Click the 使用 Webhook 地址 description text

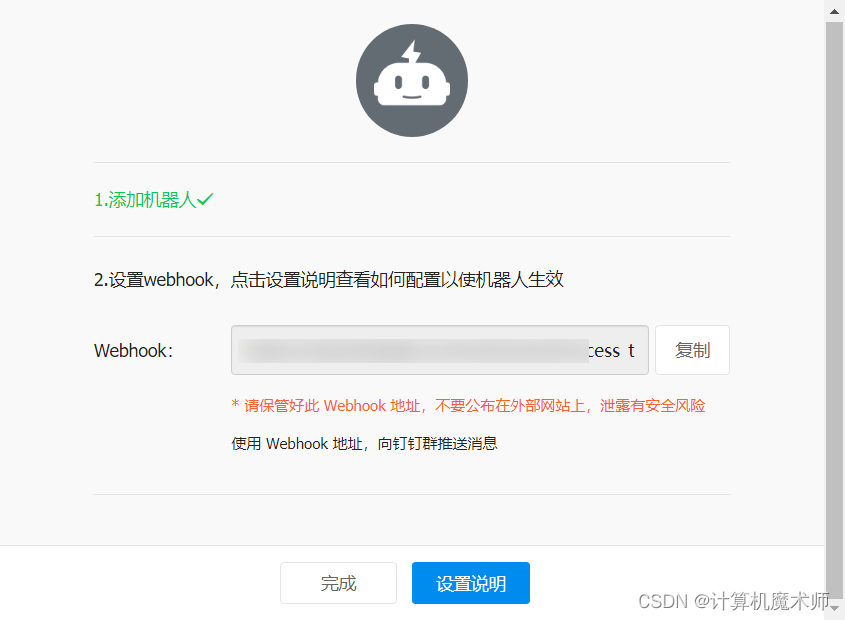(x=364, y=444)
